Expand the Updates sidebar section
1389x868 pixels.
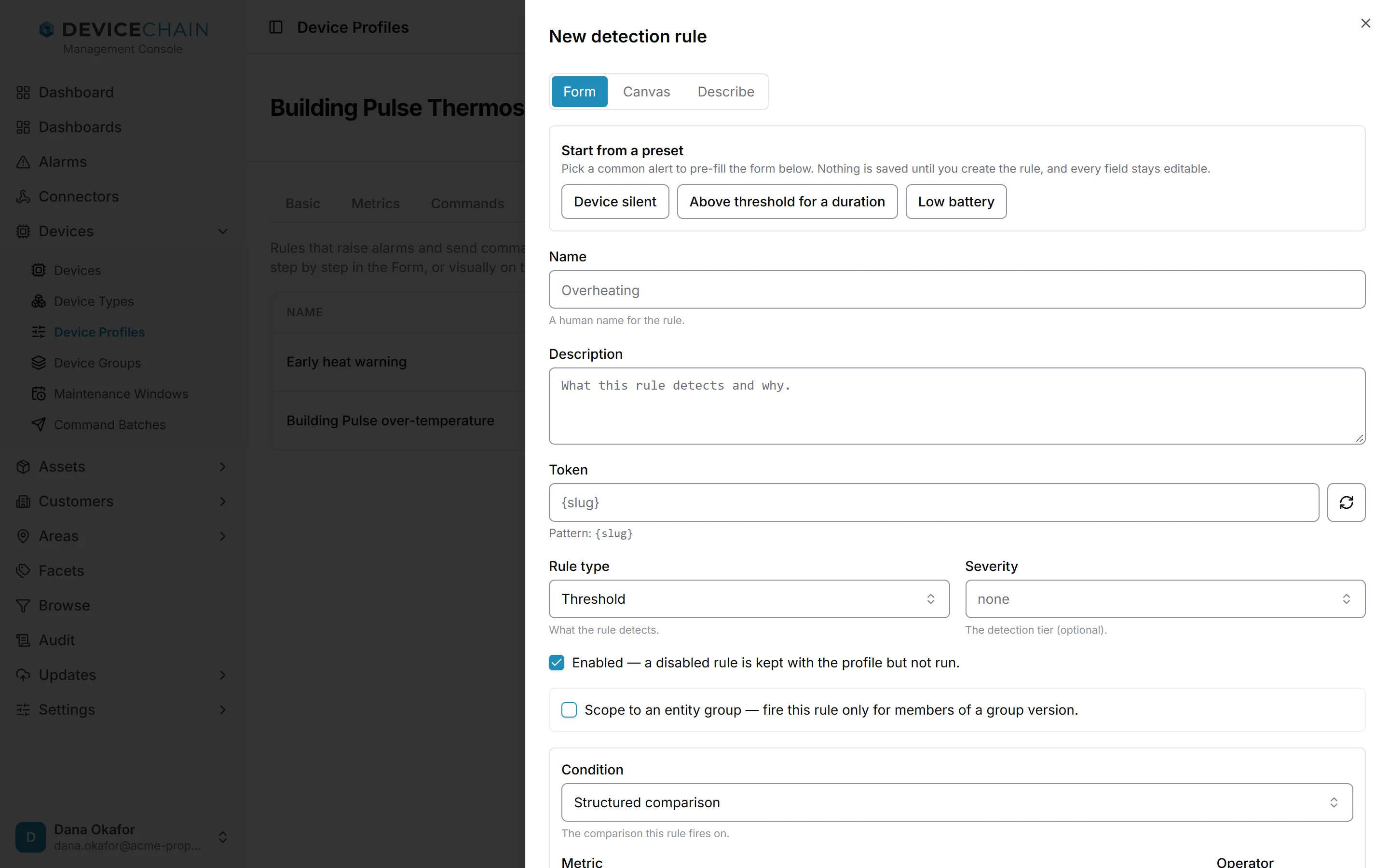223,675
